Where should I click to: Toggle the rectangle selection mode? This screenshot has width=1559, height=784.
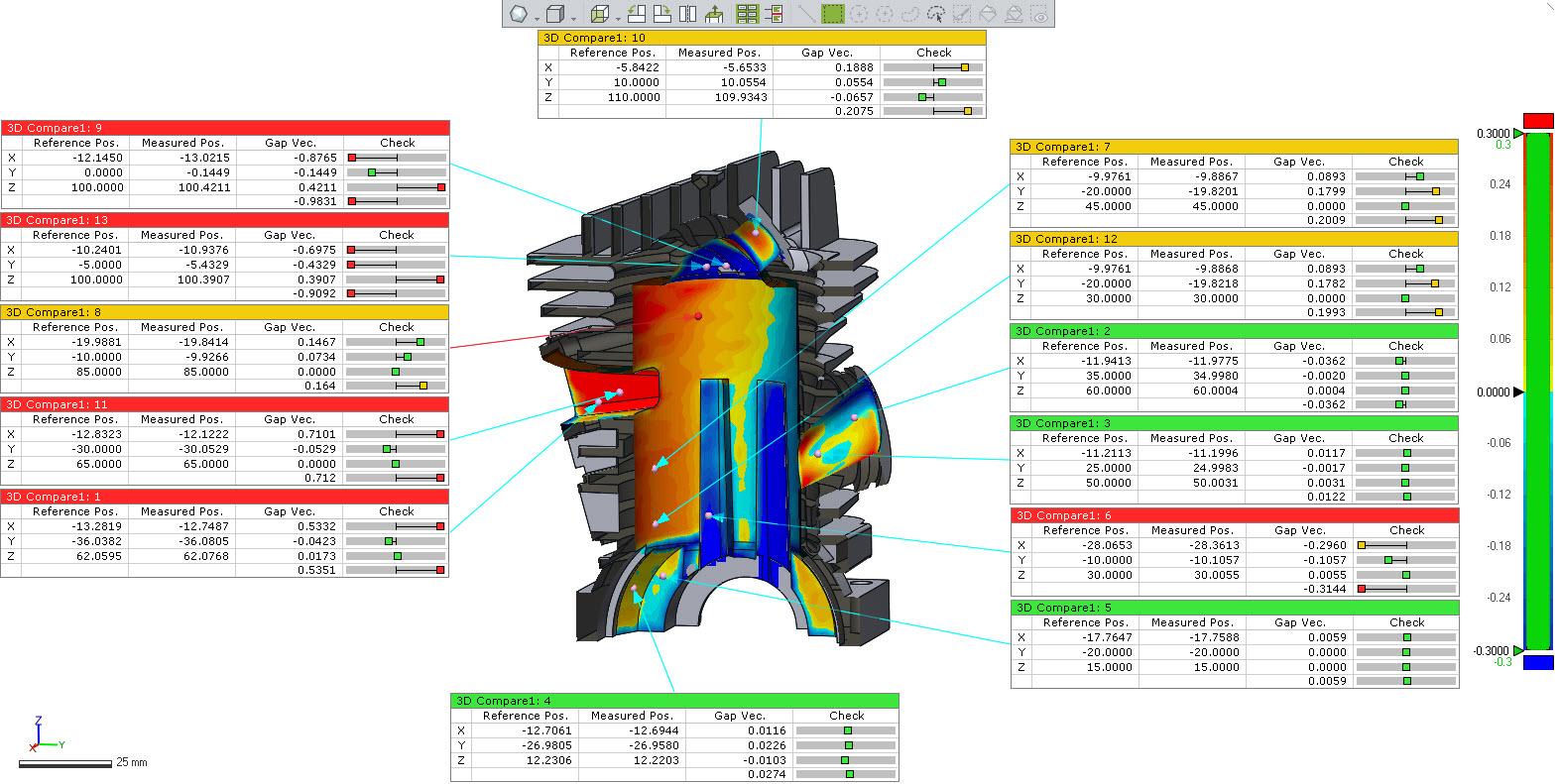point(833,14)
